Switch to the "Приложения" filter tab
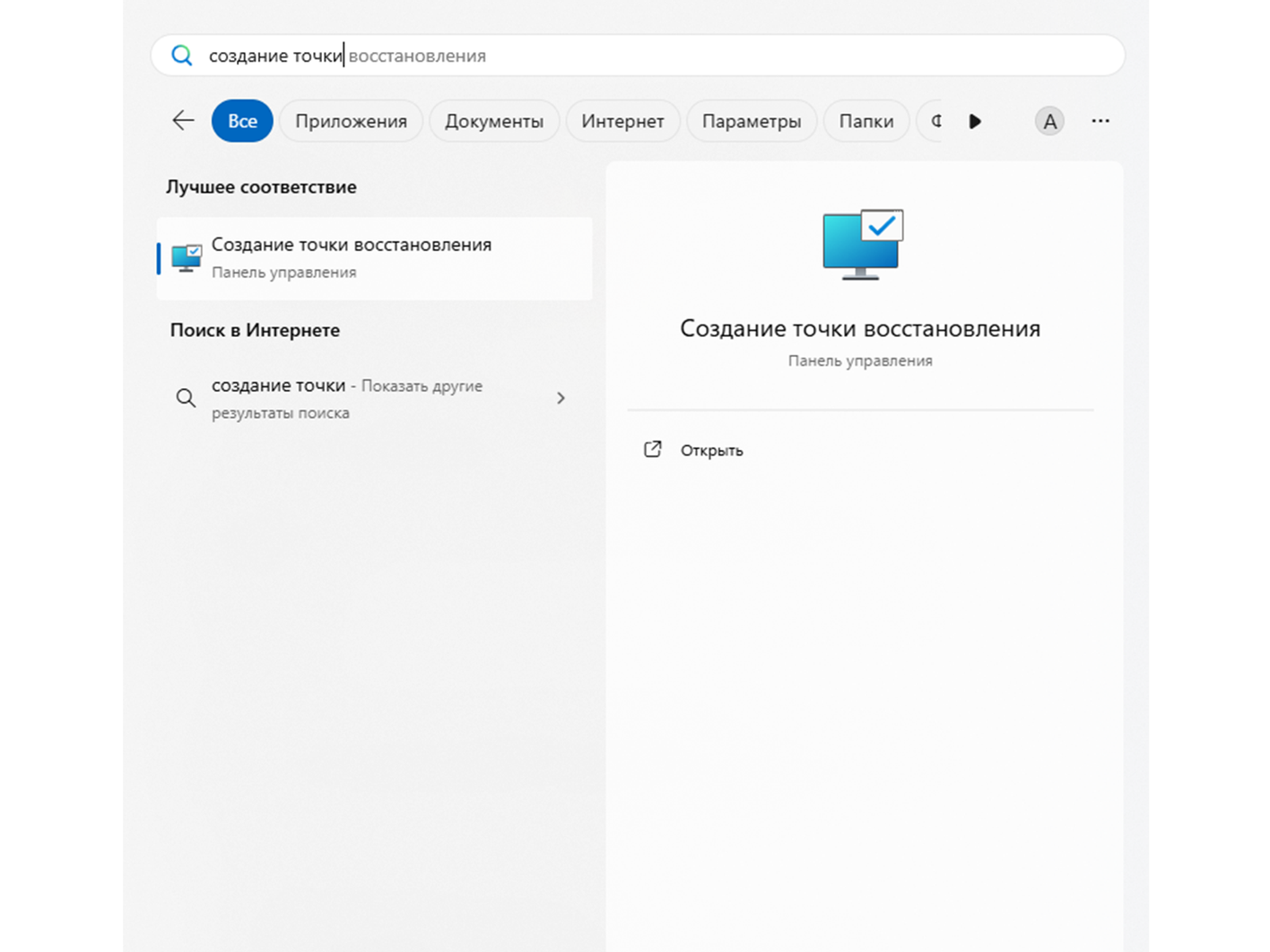Image resolution: width=1270 pixels, height=952 pixels. tap(351, 121)
